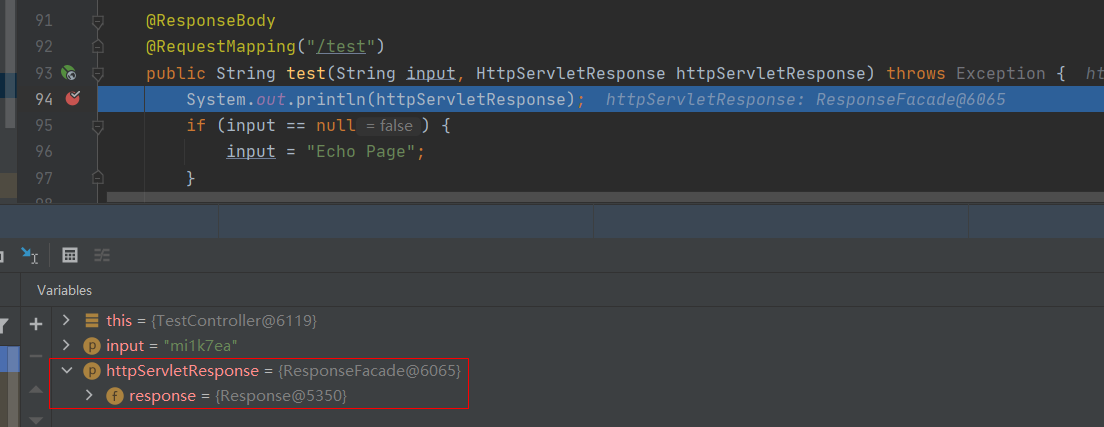
Task: Collapse the if block fold on line 95
Action: click(x=97, y=125)
